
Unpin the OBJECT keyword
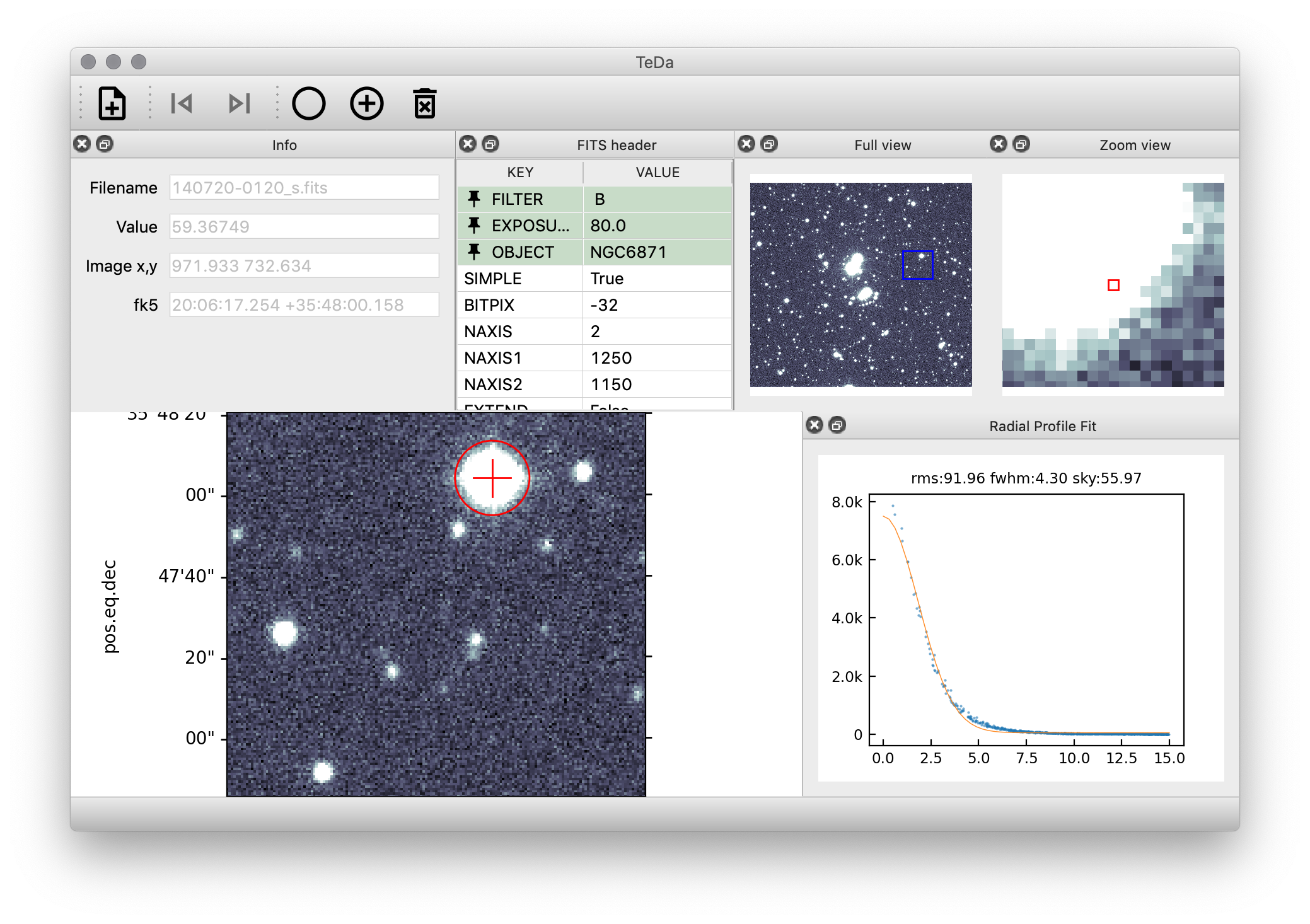click(x=474, y=251)
